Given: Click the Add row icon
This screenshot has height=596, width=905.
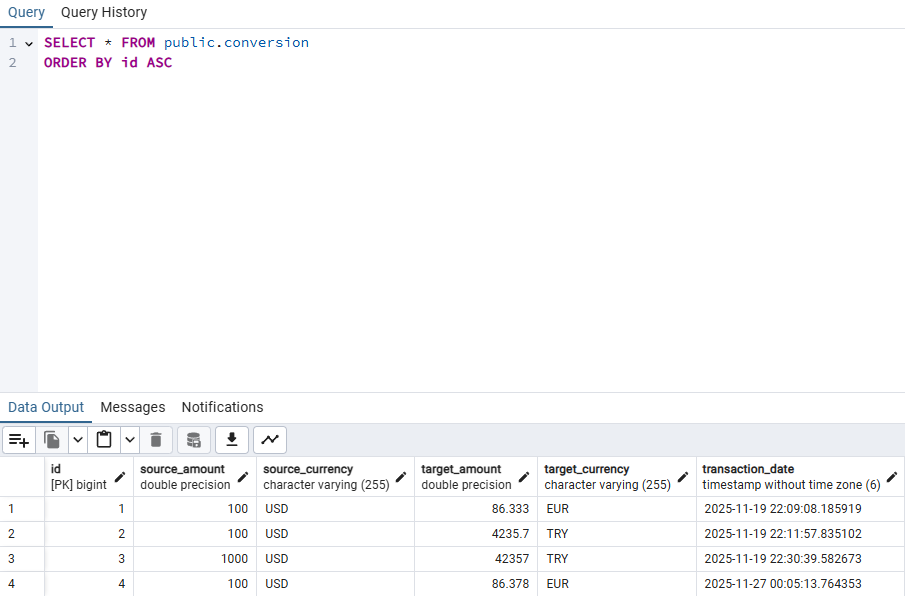Looking at the screenshot, I should (x=19, y=440).
